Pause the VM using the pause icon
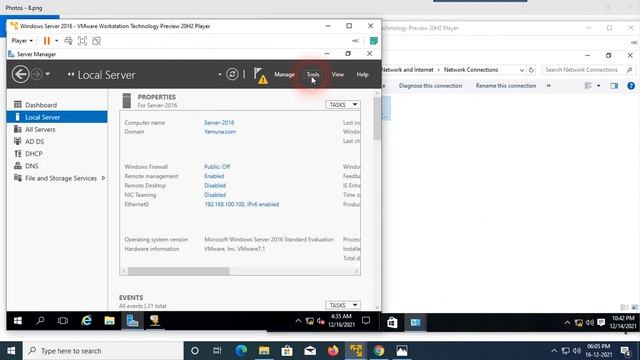640x360 pixels. [x=47, y=41]
